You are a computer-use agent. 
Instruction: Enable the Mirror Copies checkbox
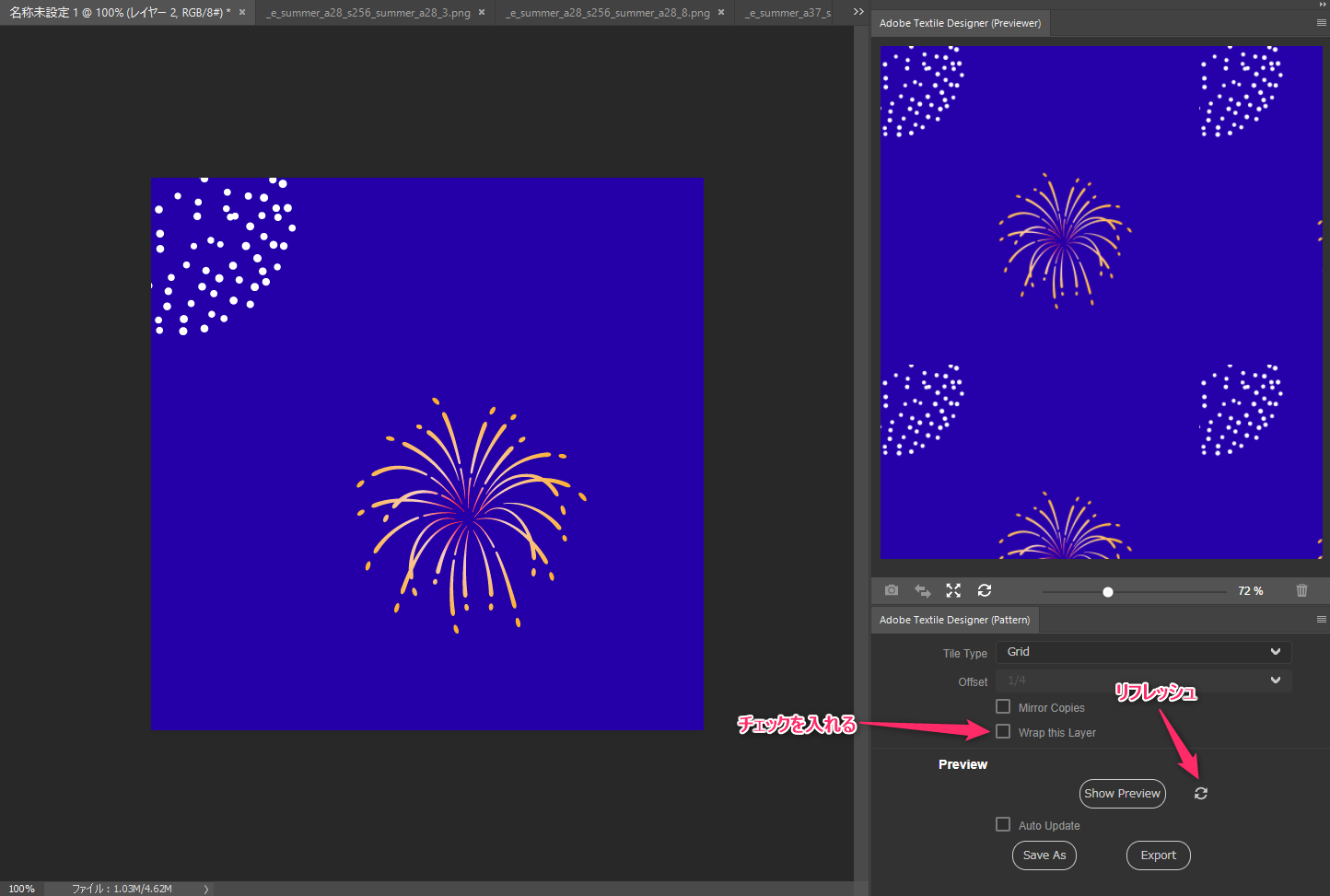click(x=1003, y=706)
